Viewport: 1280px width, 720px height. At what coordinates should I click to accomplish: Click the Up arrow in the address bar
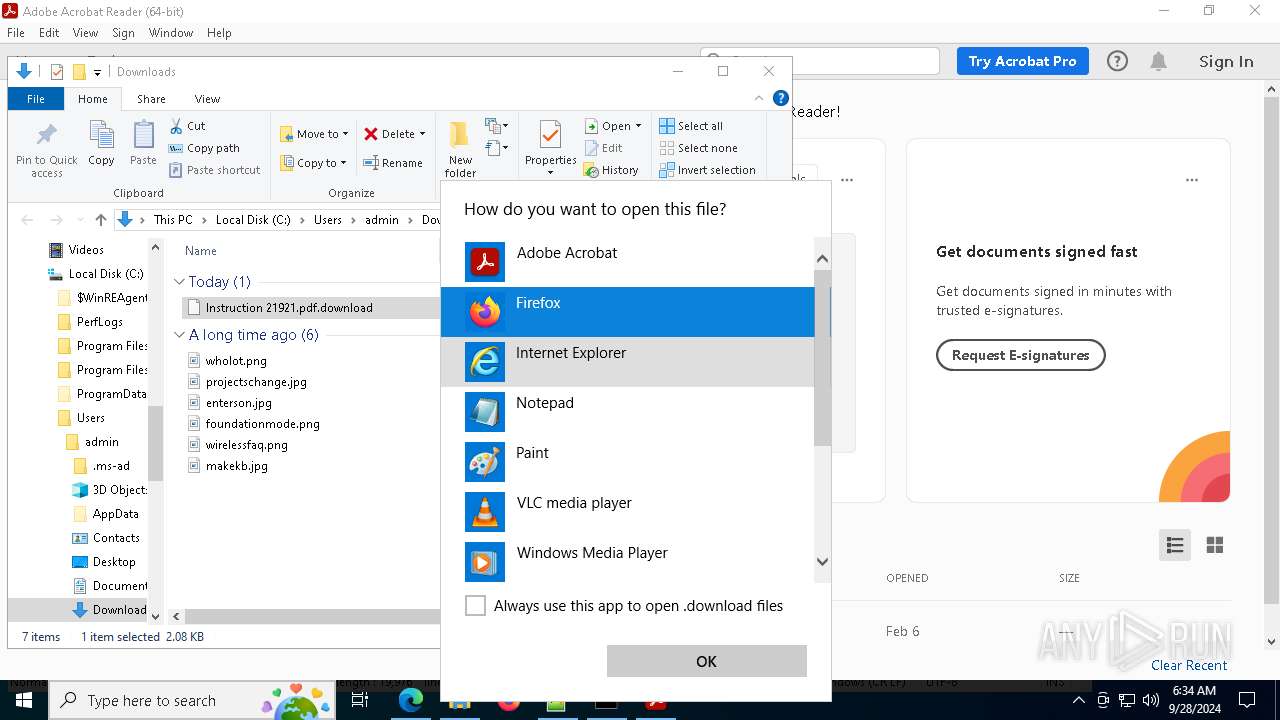tap(101, 220)
